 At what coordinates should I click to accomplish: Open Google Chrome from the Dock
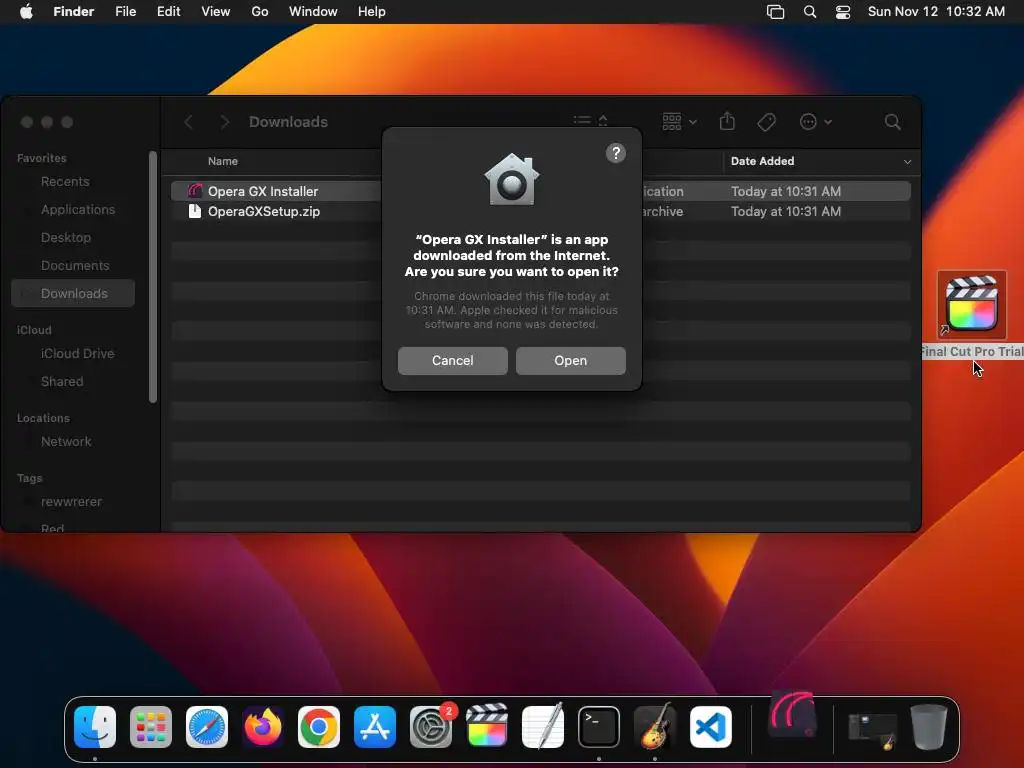click(319, 727)
